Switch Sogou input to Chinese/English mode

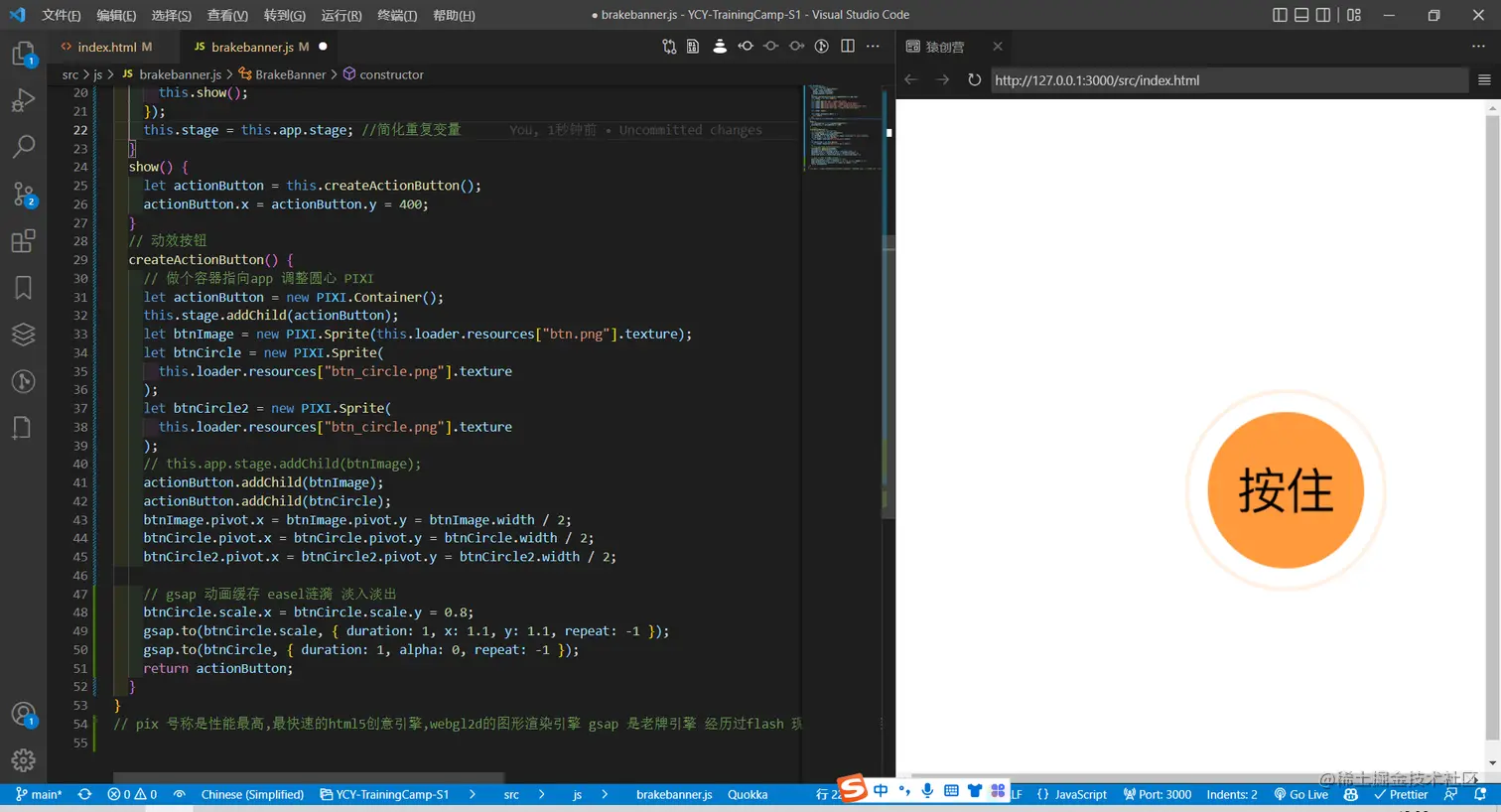point(881,791)
